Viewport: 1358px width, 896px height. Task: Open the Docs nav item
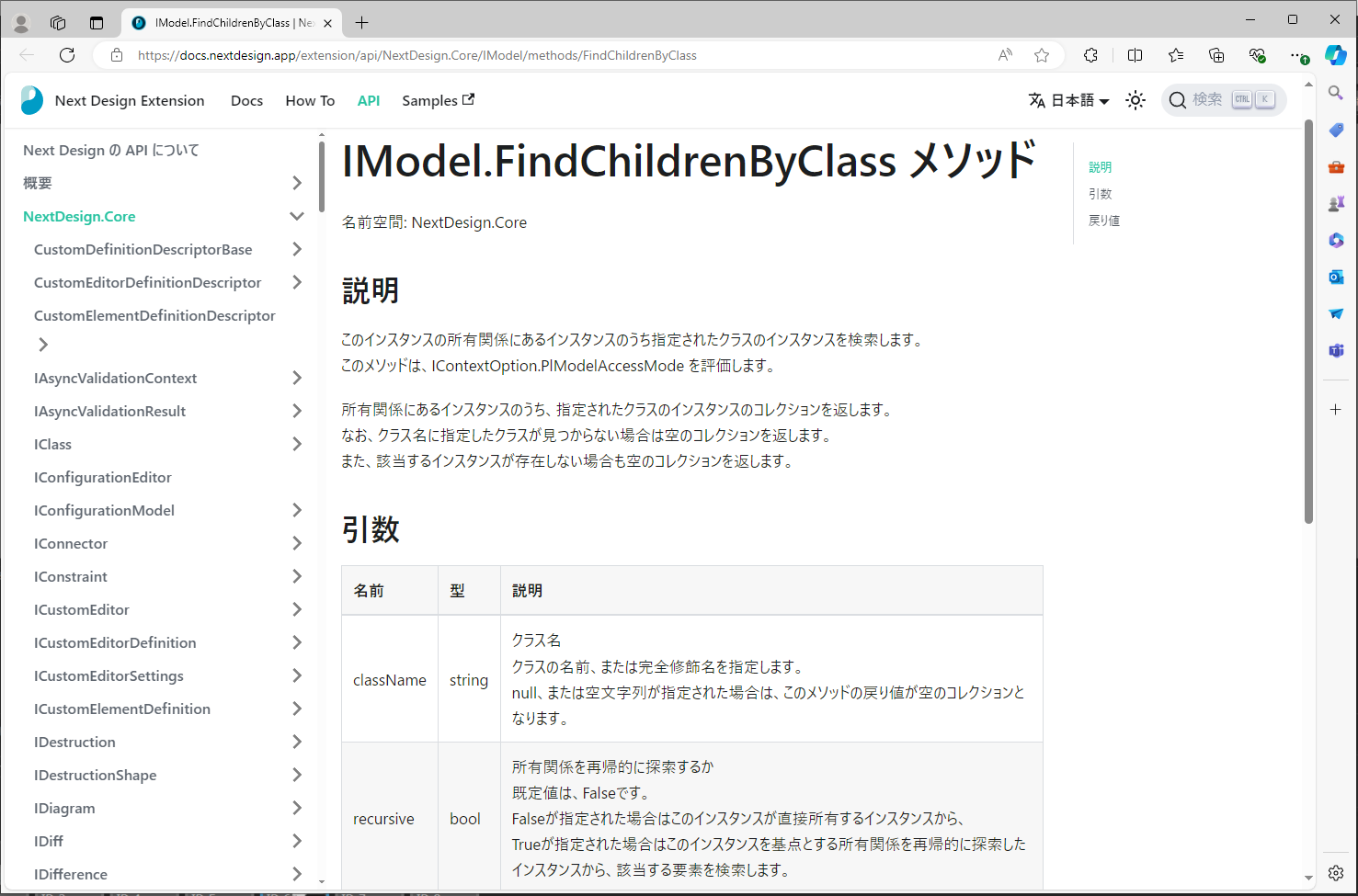tap(246, 100)
